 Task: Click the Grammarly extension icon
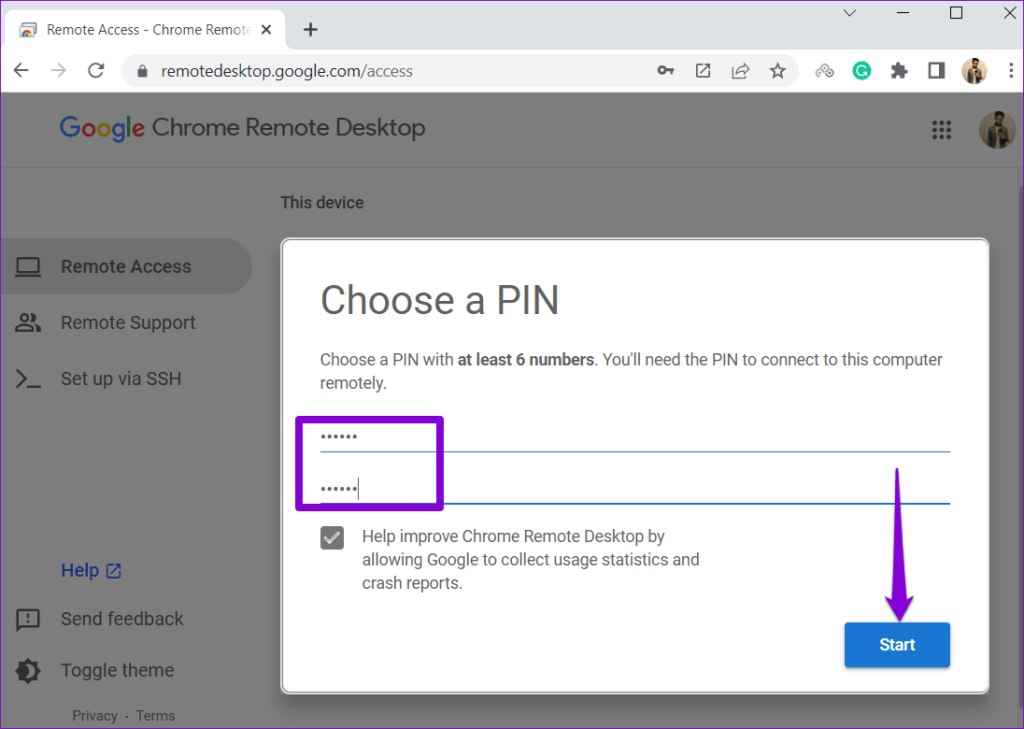click(862, 71)
